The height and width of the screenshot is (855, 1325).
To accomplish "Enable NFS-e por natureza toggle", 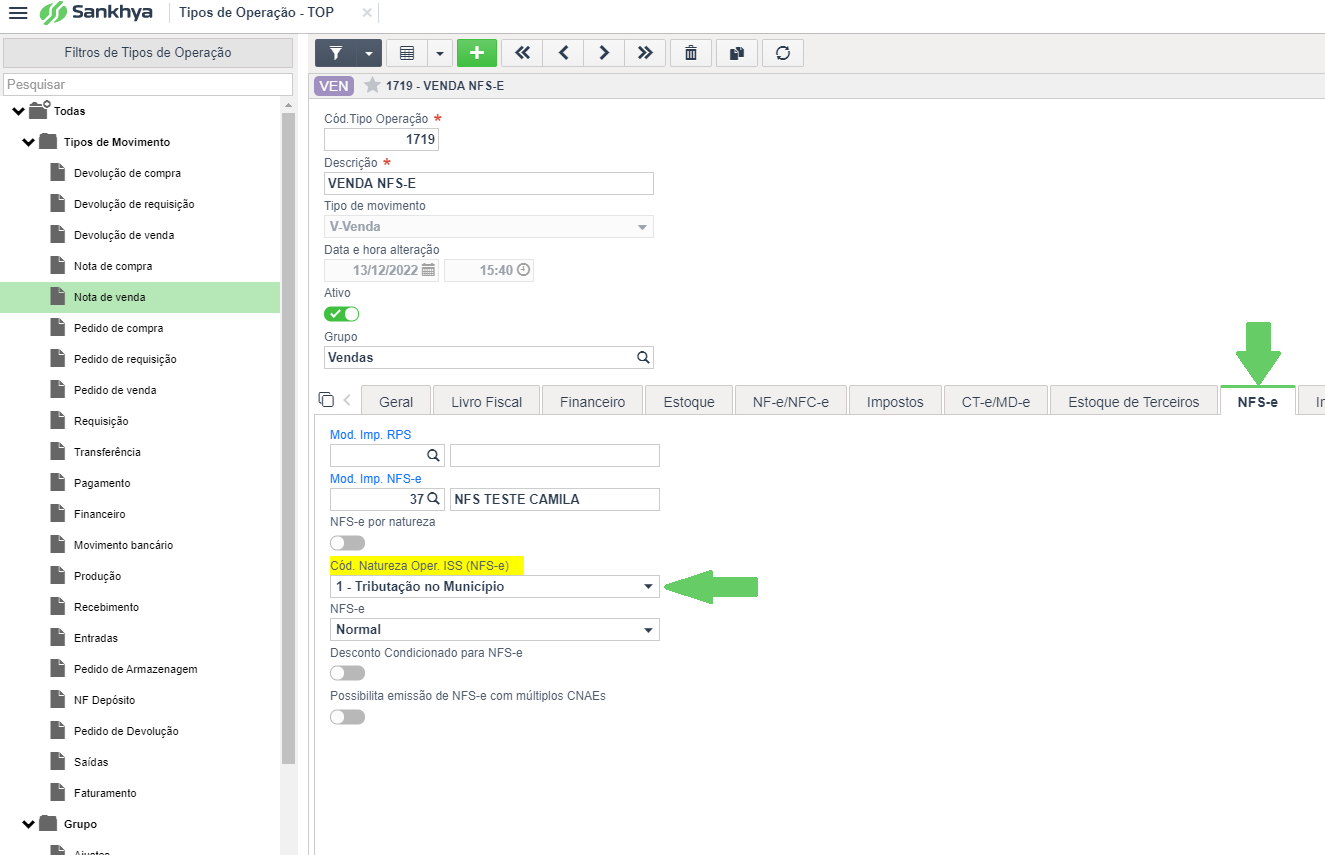I will click(347, 543).
